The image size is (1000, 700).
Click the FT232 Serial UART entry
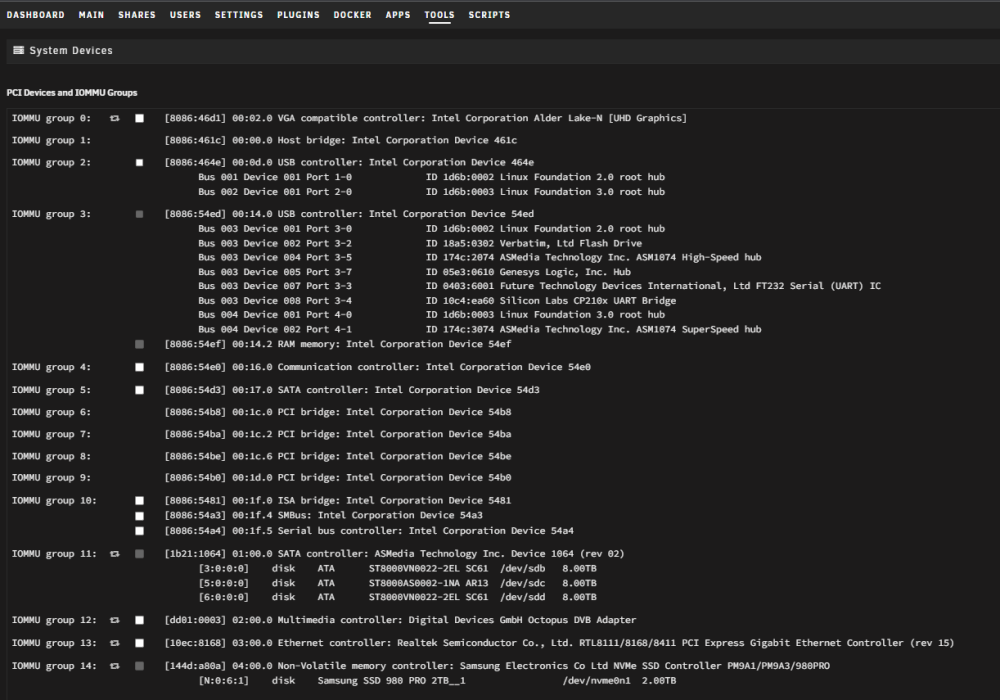click(x=539, y=286)
